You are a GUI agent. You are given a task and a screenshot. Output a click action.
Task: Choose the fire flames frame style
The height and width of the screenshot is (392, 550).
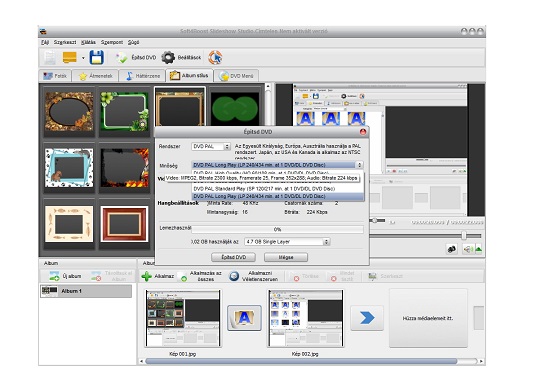coord(125,168)
